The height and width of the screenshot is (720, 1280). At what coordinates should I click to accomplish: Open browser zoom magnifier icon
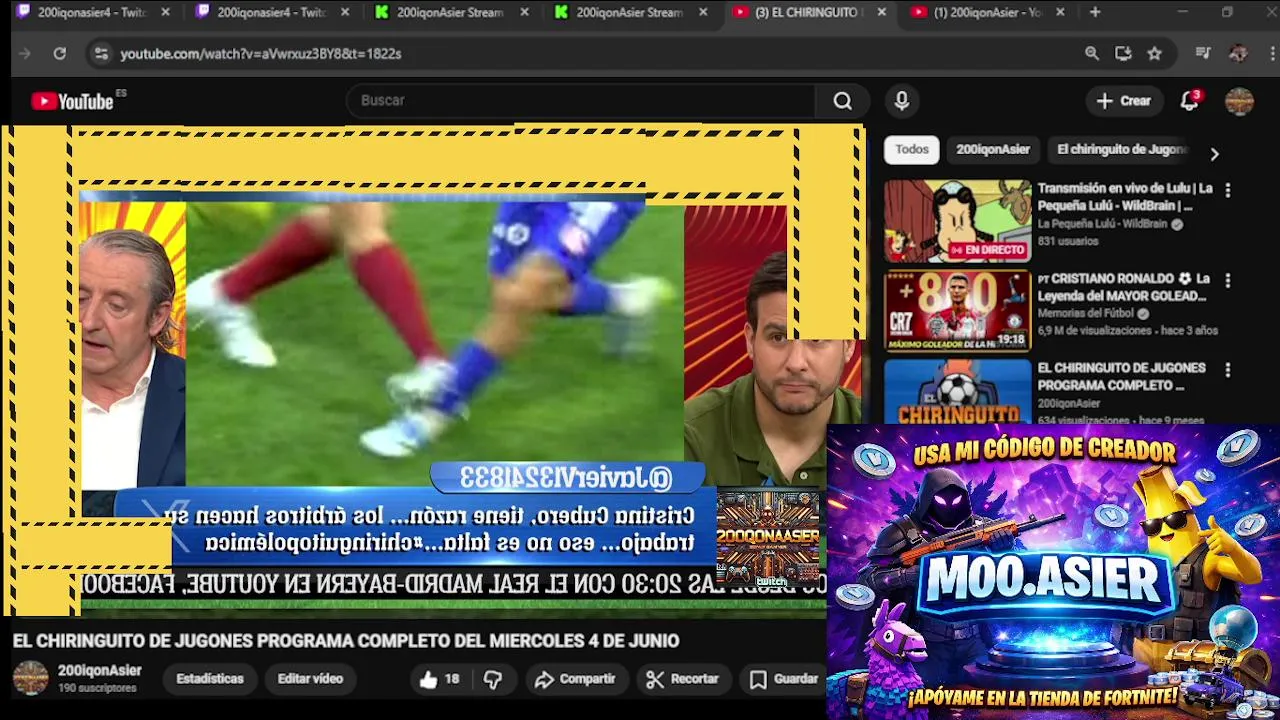tap(1092, 54)
